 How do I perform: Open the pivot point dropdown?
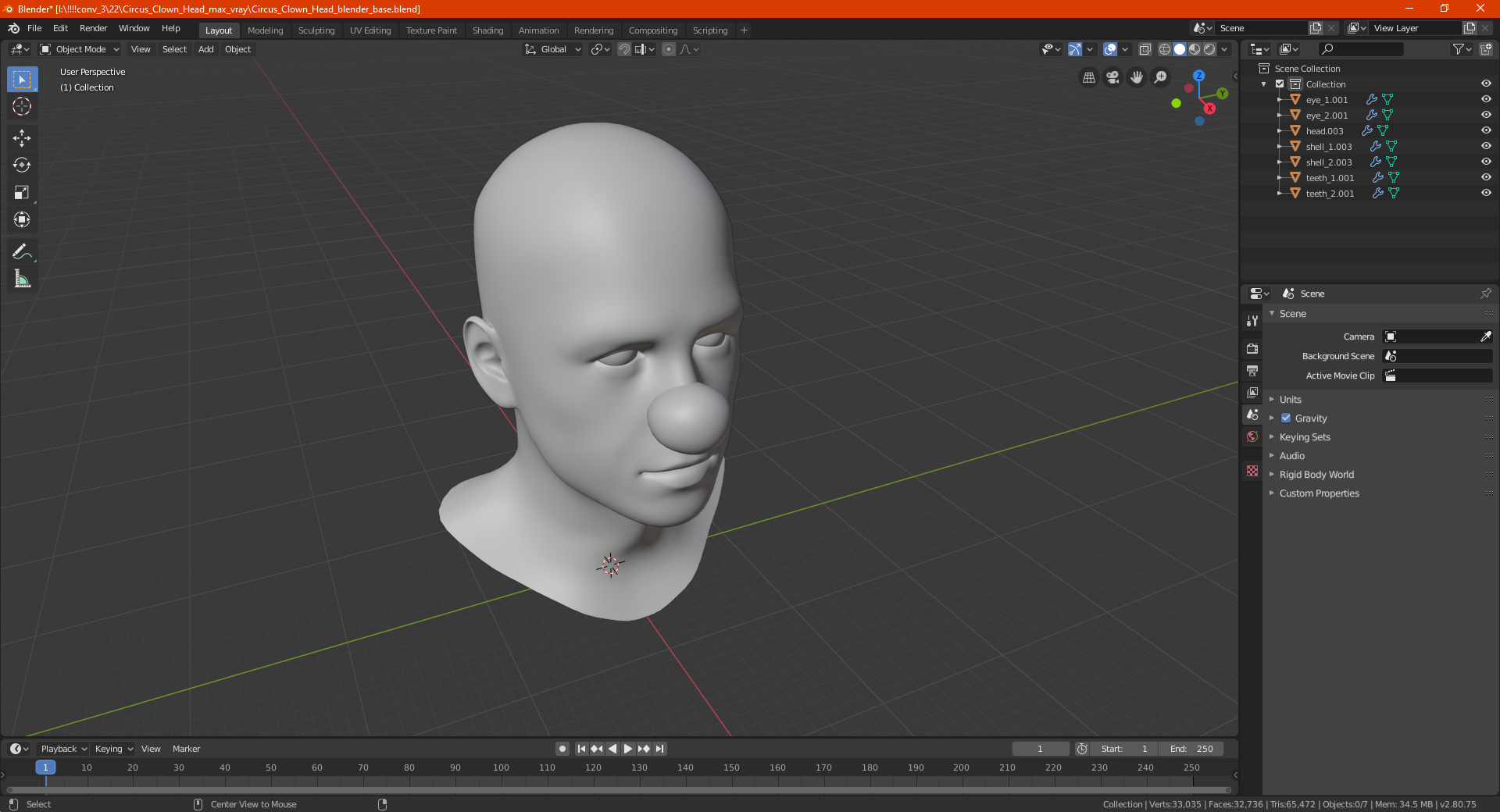click(x=600, y=49)
